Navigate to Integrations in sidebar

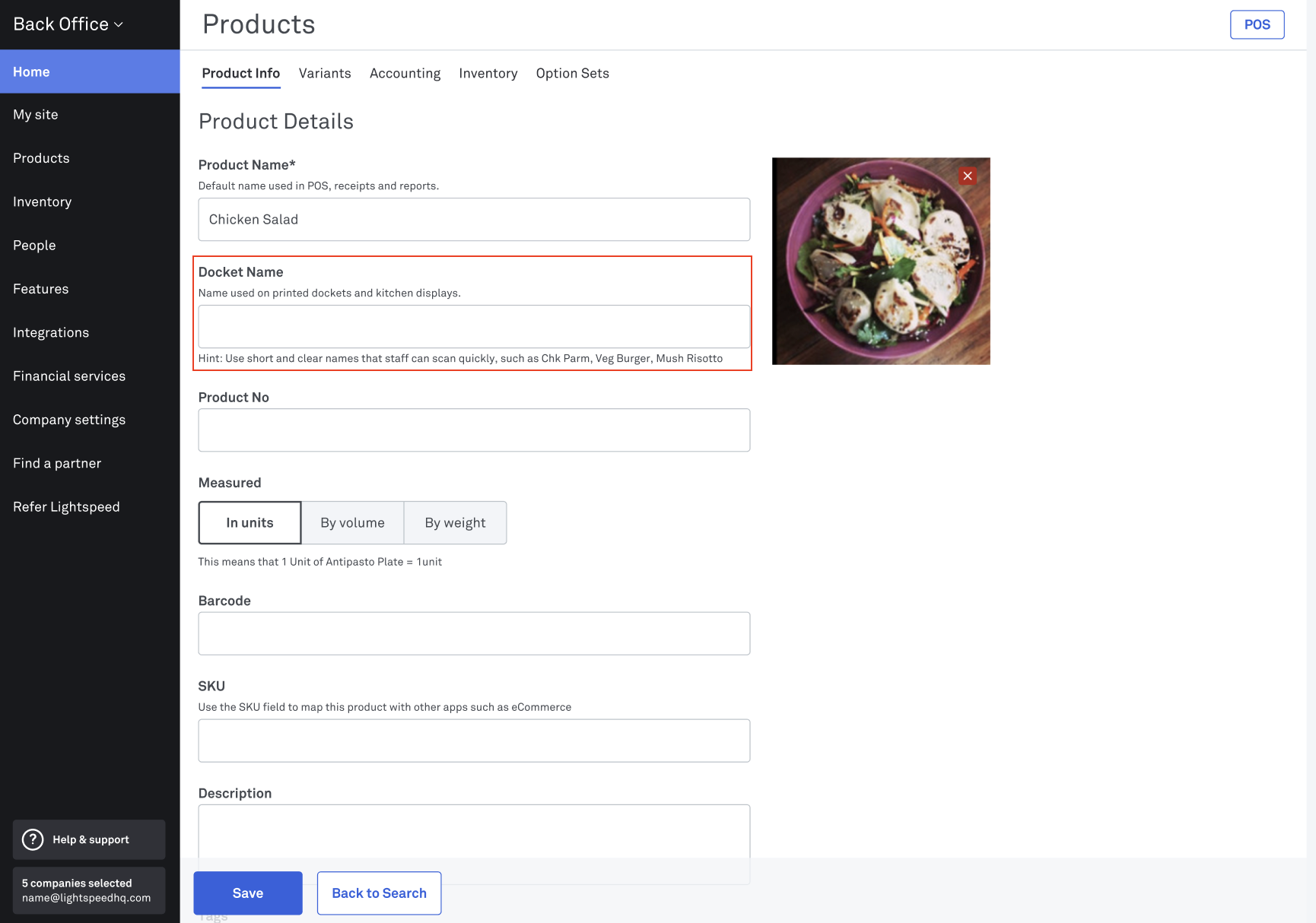[51, 333]
